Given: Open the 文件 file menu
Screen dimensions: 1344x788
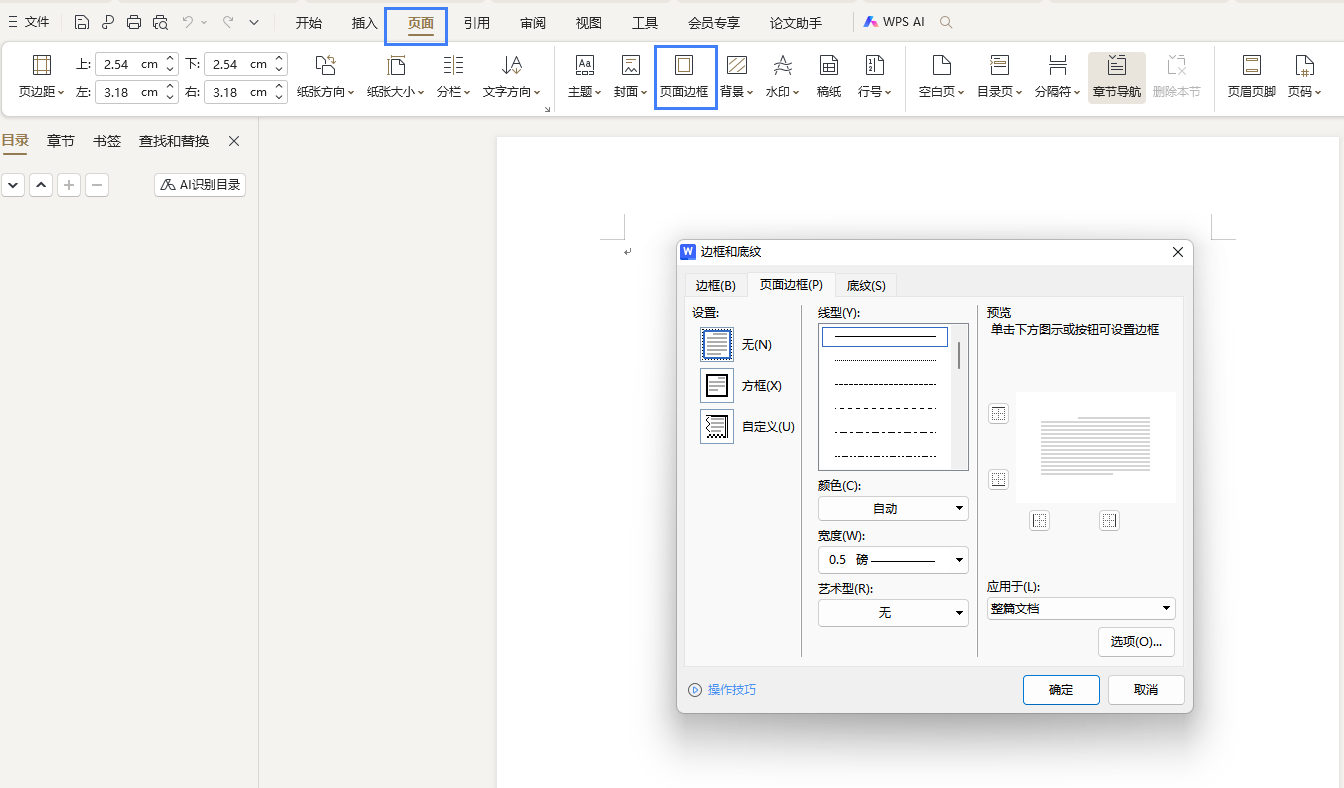Looking at the screenshot, I should pyautogui.click(x=29, y=22).
